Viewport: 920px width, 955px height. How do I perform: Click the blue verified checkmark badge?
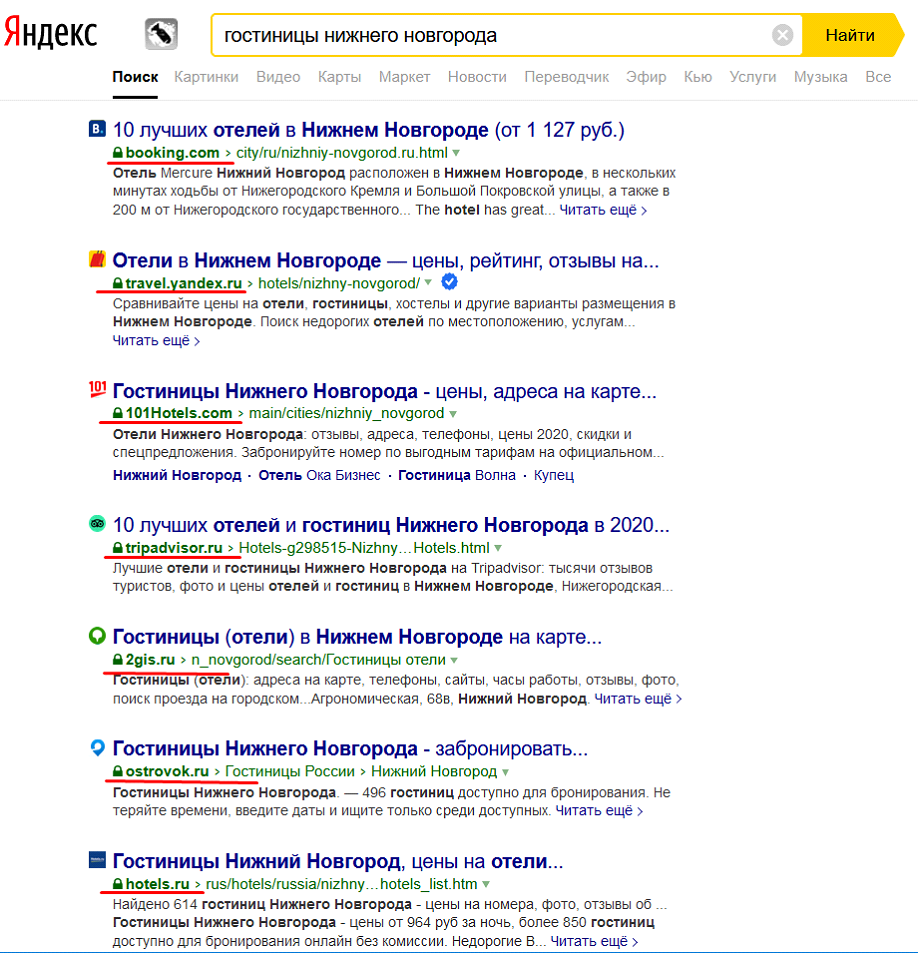[x=449, y=282]
